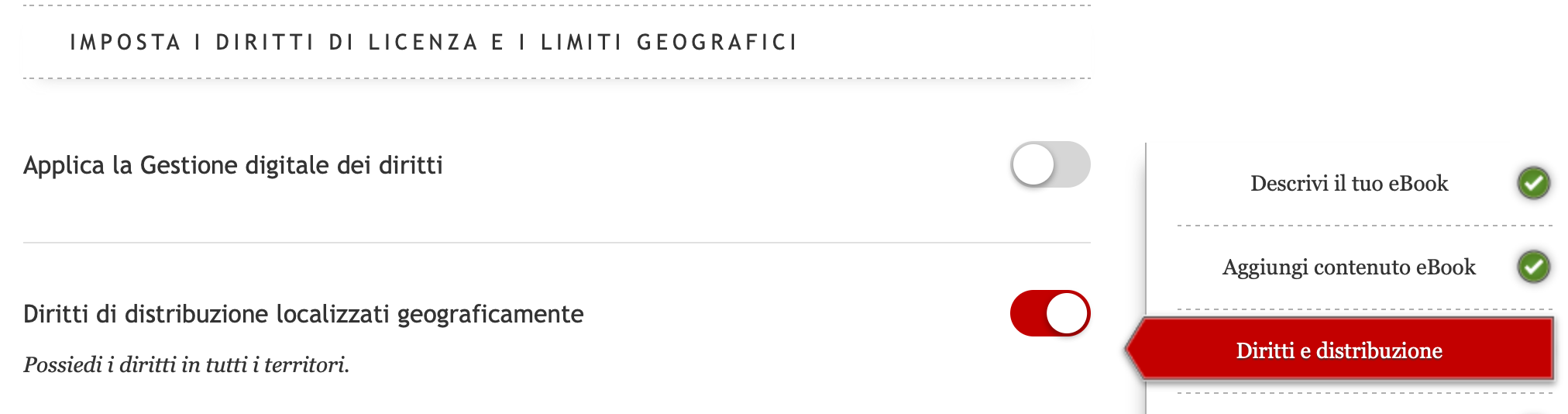Click green checkmark beside Descrivi il tuo eBook

[1533, 184]
